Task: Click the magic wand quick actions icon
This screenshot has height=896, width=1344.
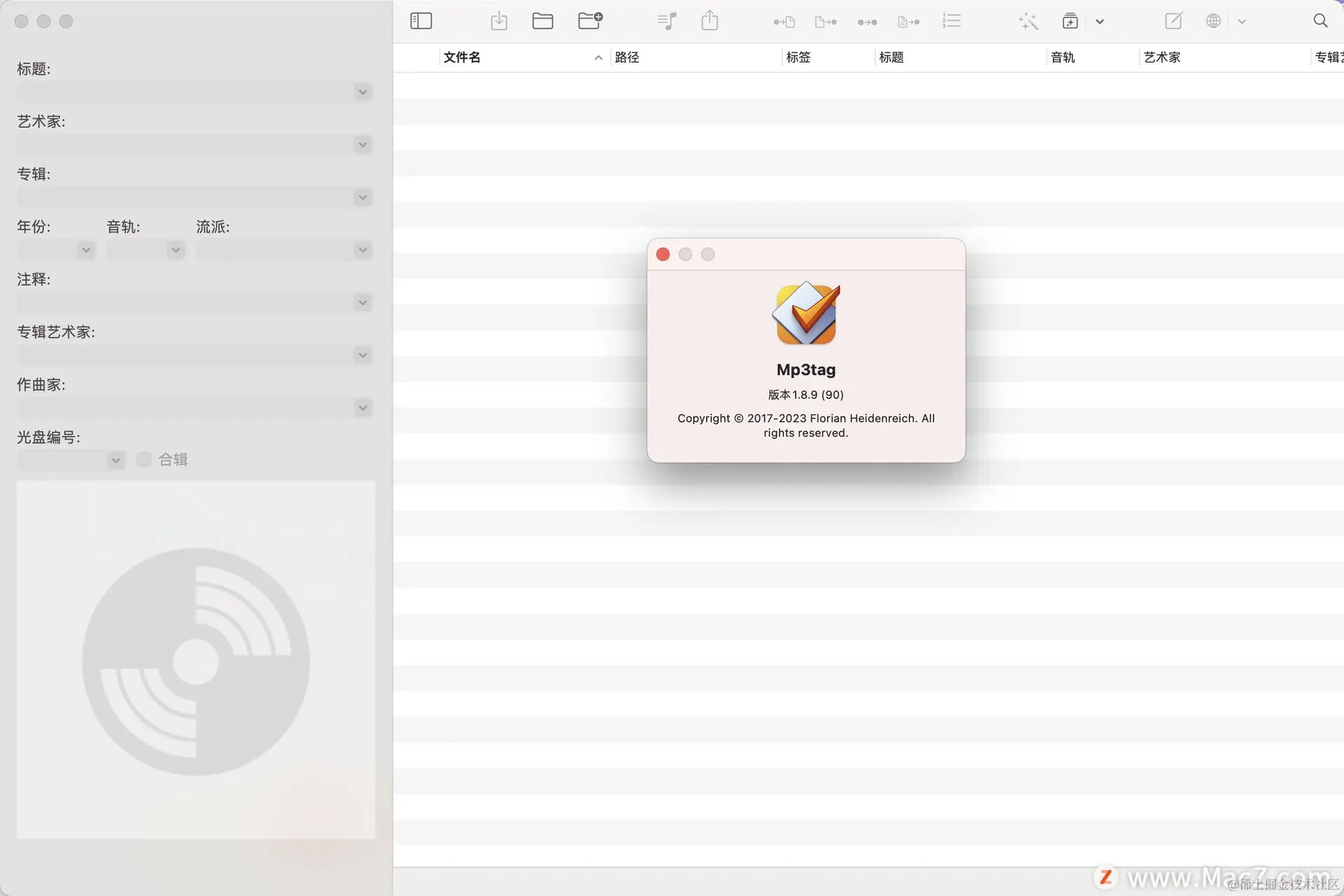Action: pyautogui.click(x=1028, y=21)
